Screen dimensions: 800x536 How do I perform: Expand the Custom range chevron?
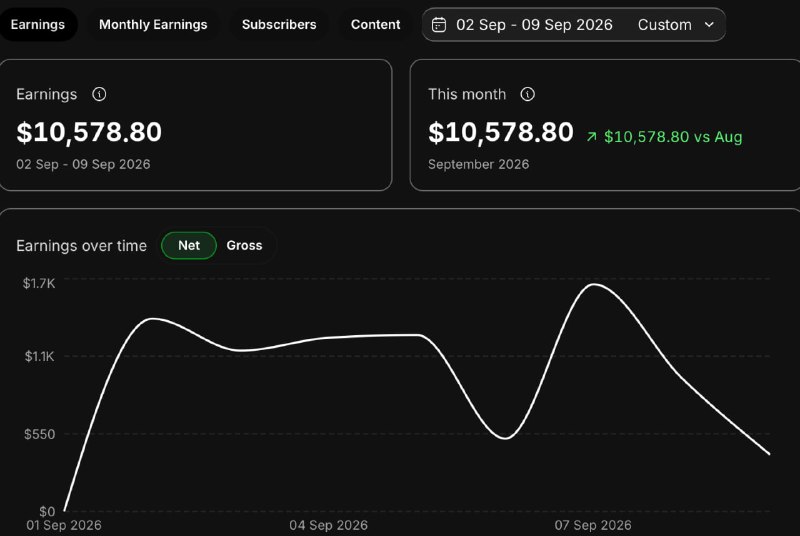[709, 24]
